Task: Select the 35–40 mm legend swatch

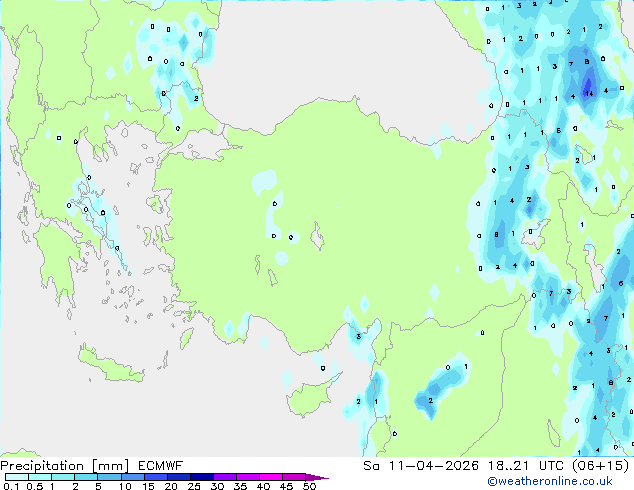Action: point(247,477)
